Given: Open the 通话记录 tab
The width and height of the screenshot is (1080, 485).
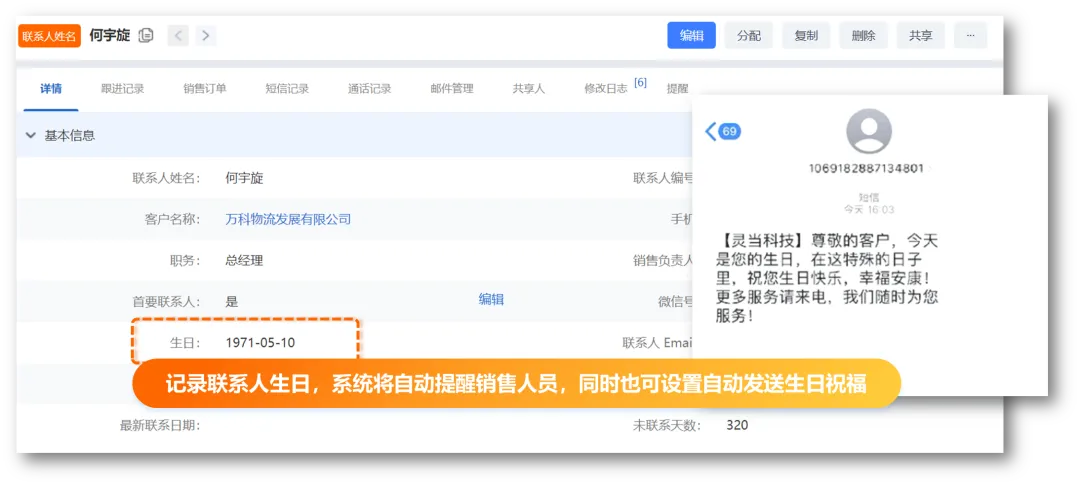Looking at the screenshot, I should [369, 88].
